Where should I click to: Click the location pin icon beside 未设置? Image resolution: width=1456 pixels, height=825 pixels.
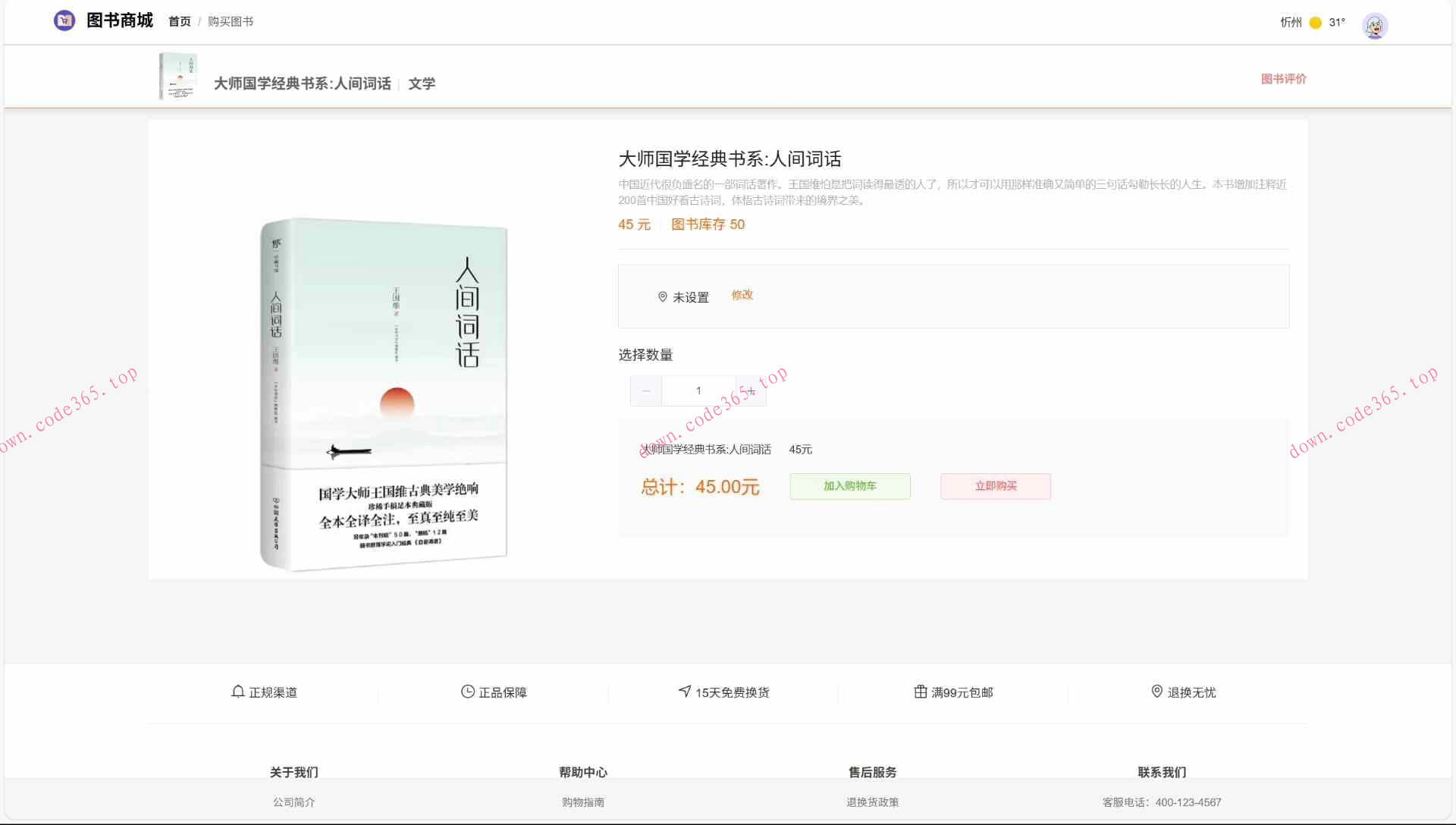click(663, 296)
